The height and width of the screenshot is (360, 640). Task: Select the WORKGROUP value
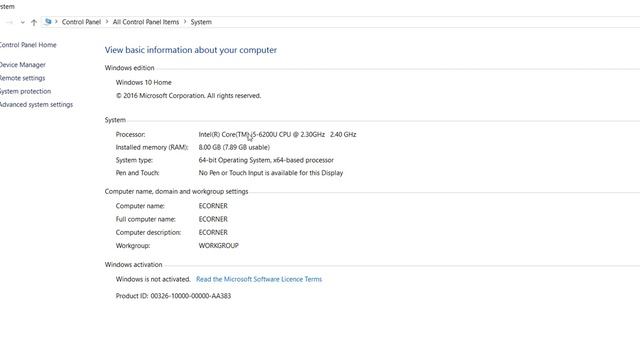pyautogui.click(x=219, y=246)
